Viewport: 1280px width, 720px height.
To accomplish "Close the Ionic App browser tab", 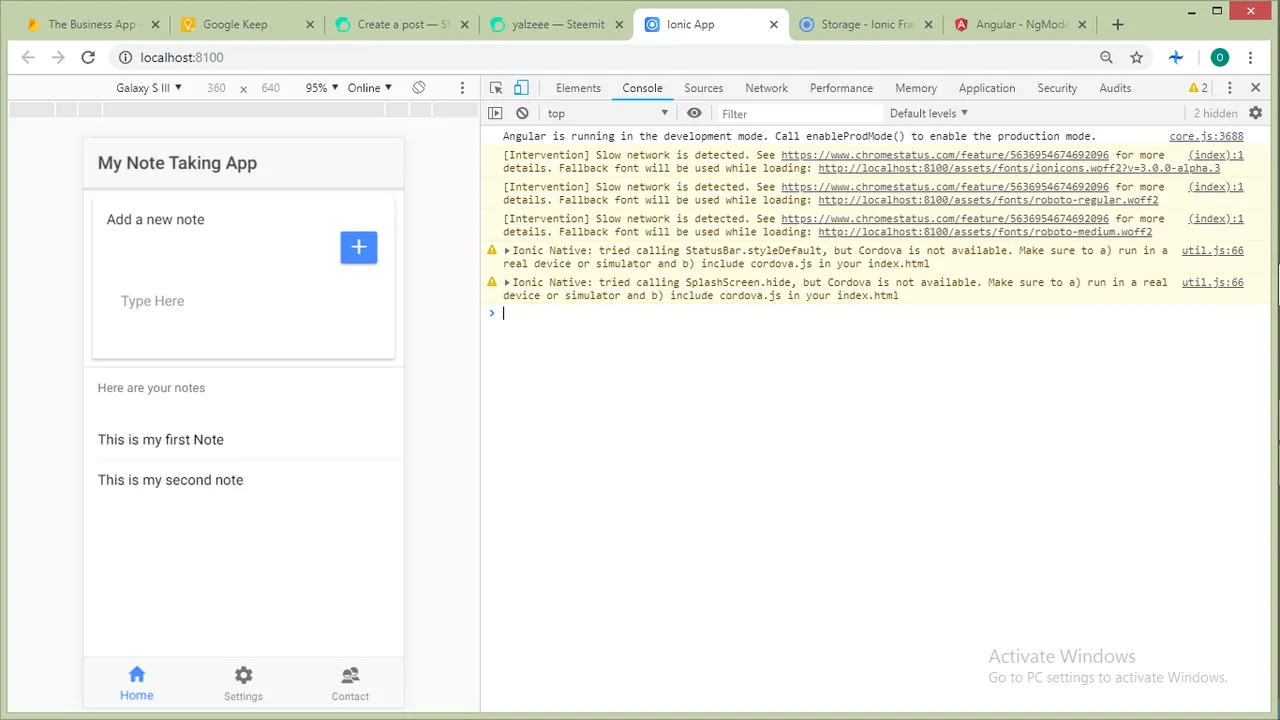I will [773, 24].
